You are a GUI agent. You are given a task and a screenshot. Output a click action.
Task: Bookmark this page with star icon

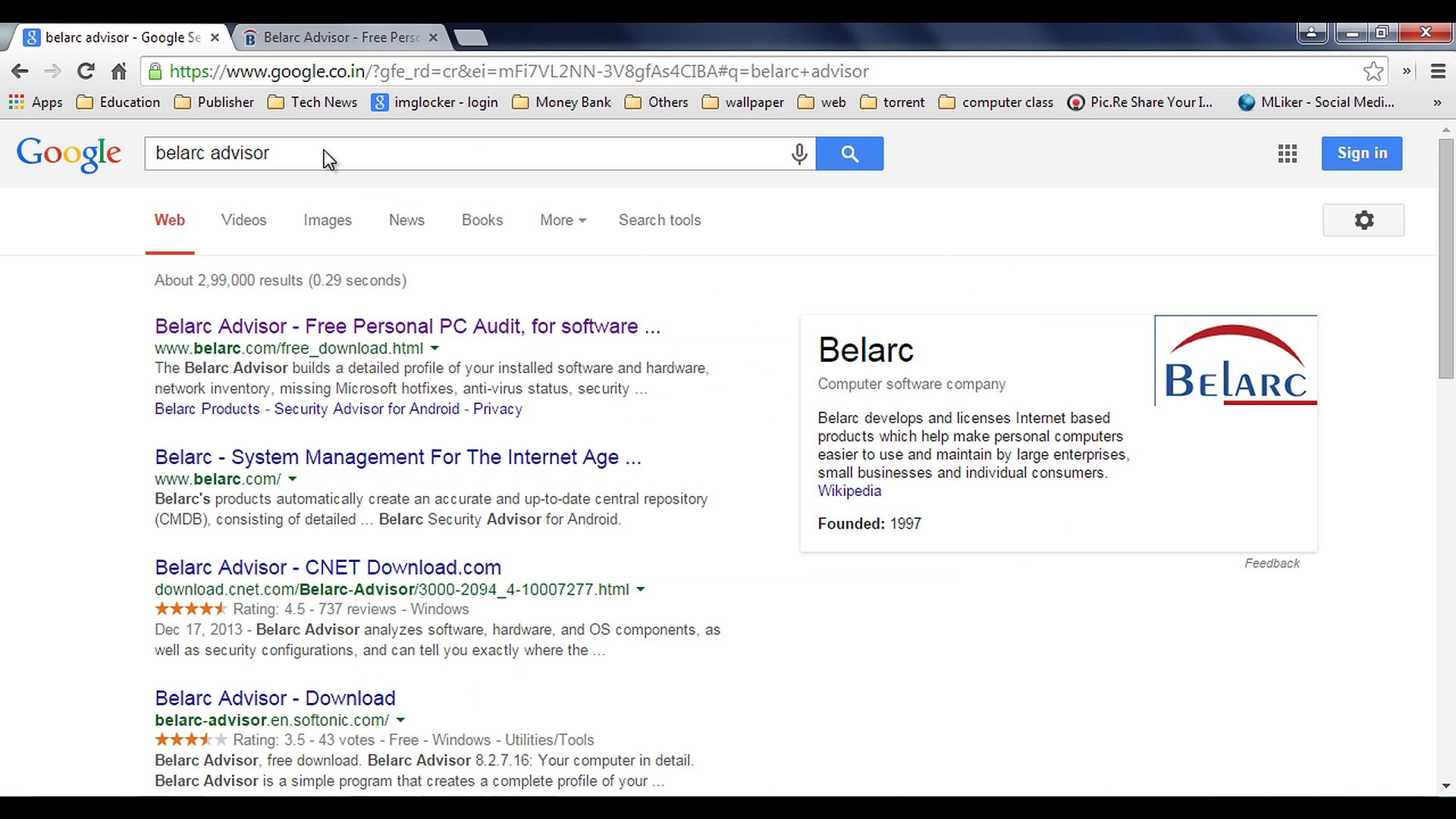coord(1373,71)
